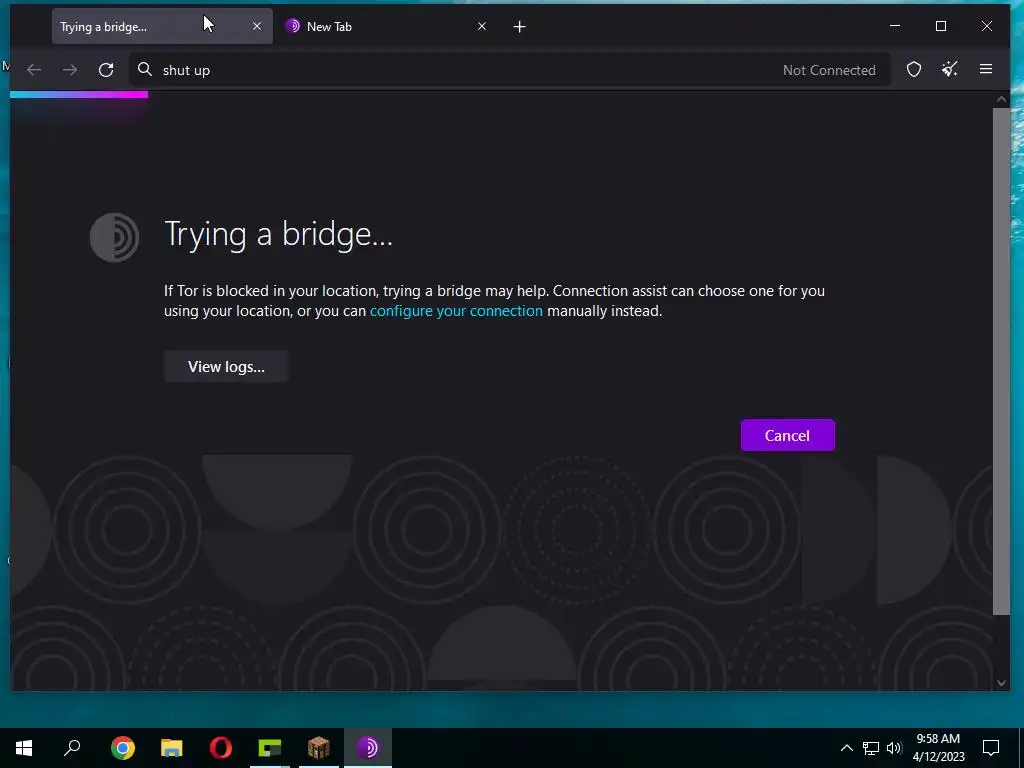
Task: Click the Tor Browser taskbar icon
Action: point(368,748)
